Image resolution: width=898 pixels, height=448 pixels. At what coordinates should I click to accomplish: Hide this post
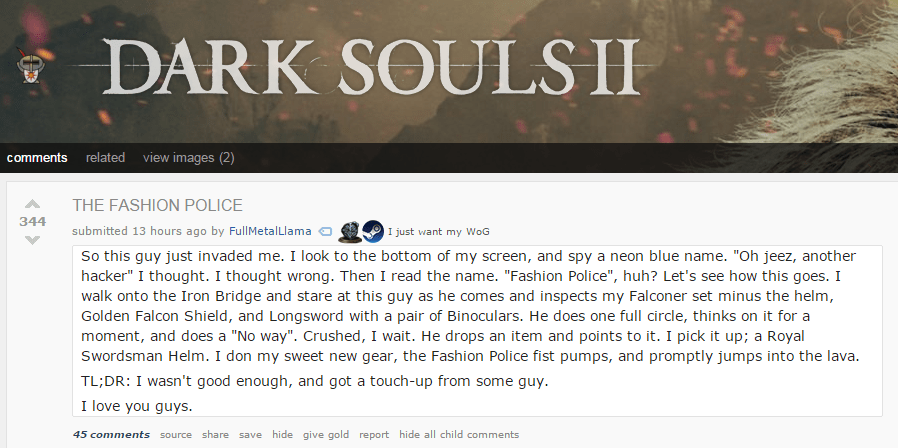pos(282,435)
